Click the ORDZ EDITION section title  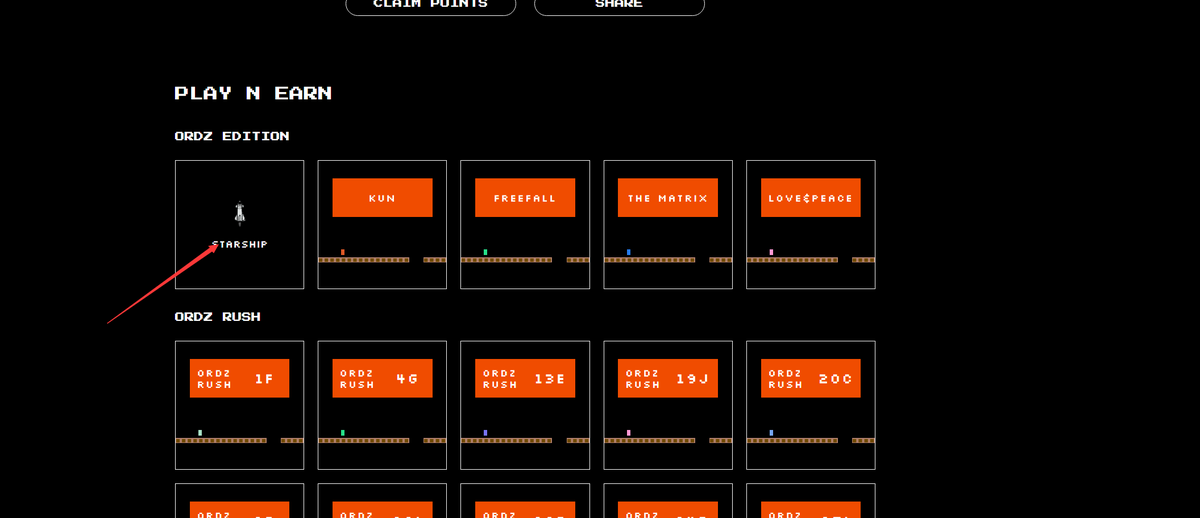coord(232,136)
